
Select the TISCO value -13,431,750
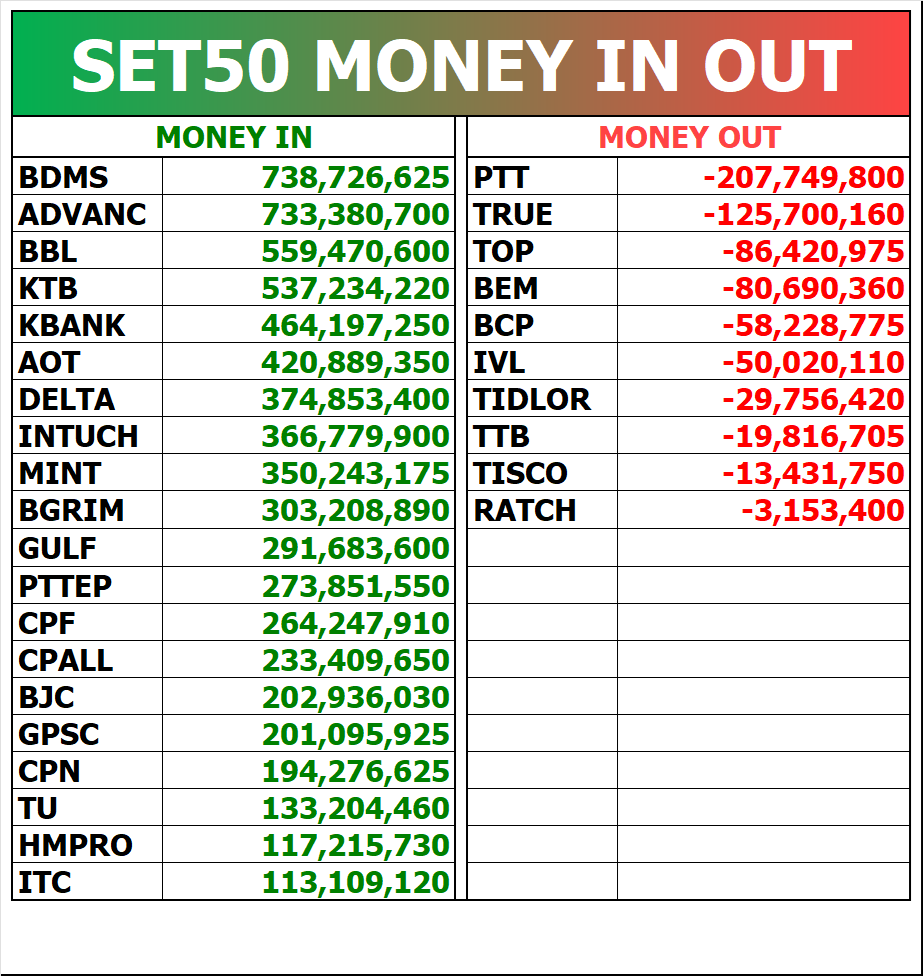pyautogui.click(x=813, y=473)
